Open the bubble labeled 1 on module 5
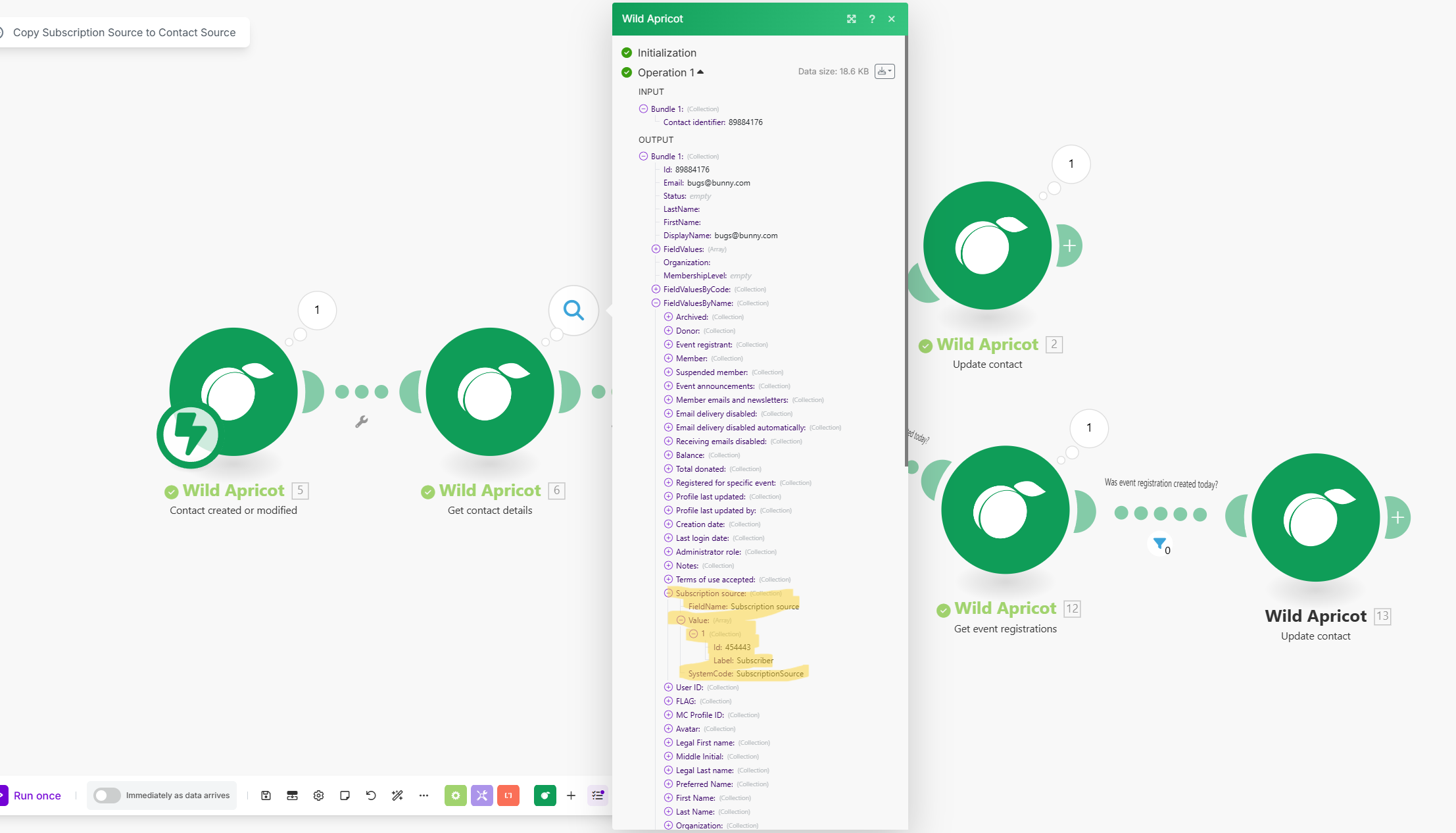Viewport: 1456px width, 833px height. click(x=317, y=310)
